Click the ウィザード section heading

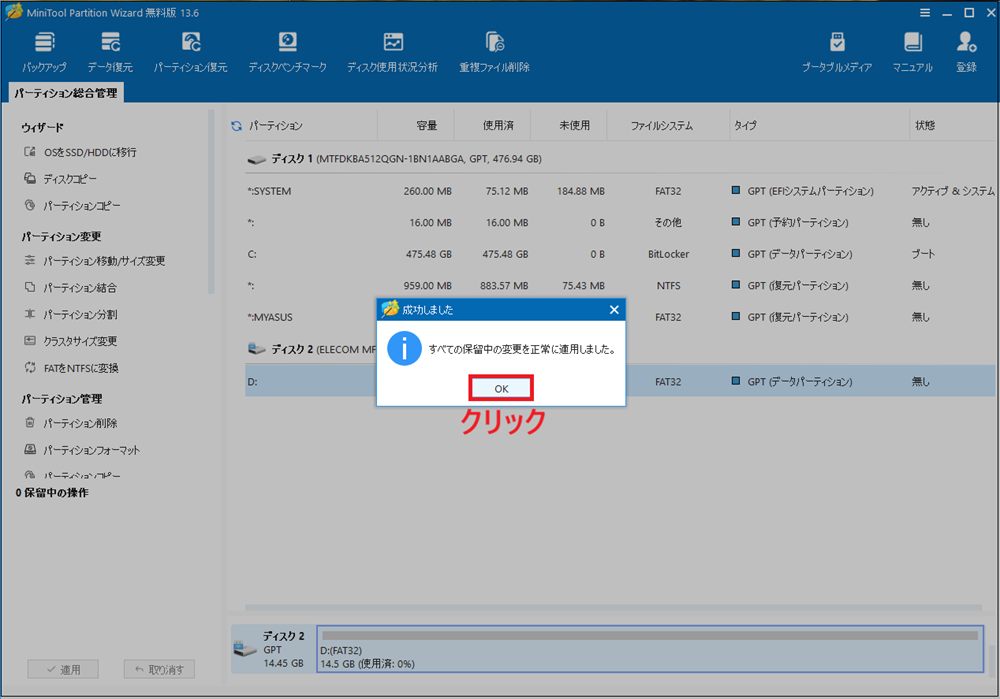pyautogui.click(x=42, y=127)
